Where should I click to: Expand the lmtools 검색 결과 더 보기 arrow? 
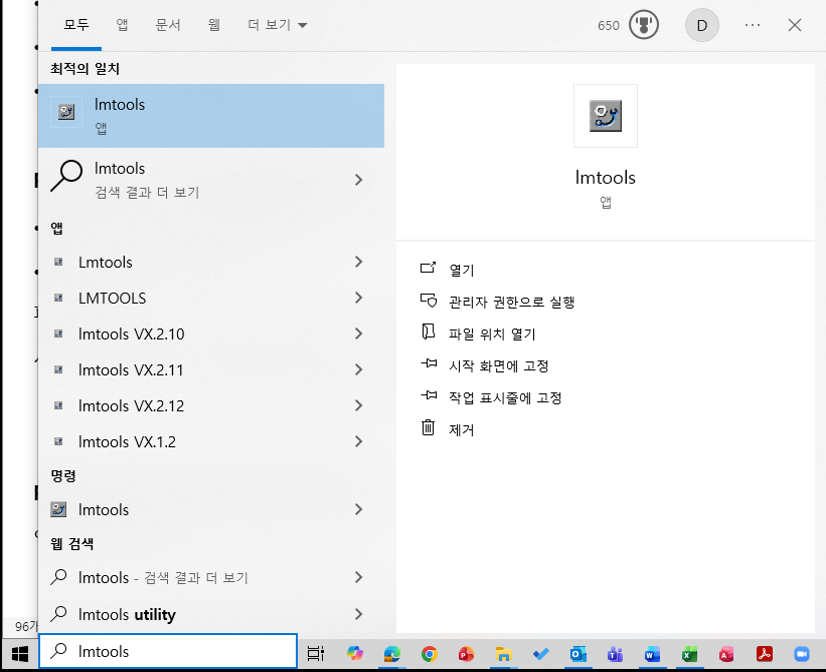(x=359, y=180)
